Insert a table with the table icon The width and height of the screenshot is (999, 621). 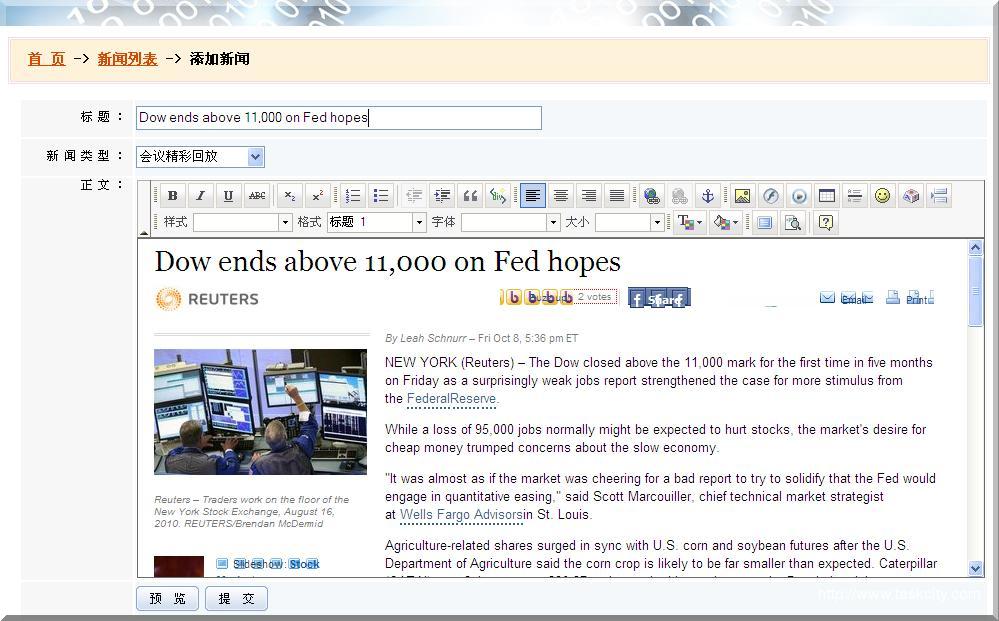click(826, 196)
